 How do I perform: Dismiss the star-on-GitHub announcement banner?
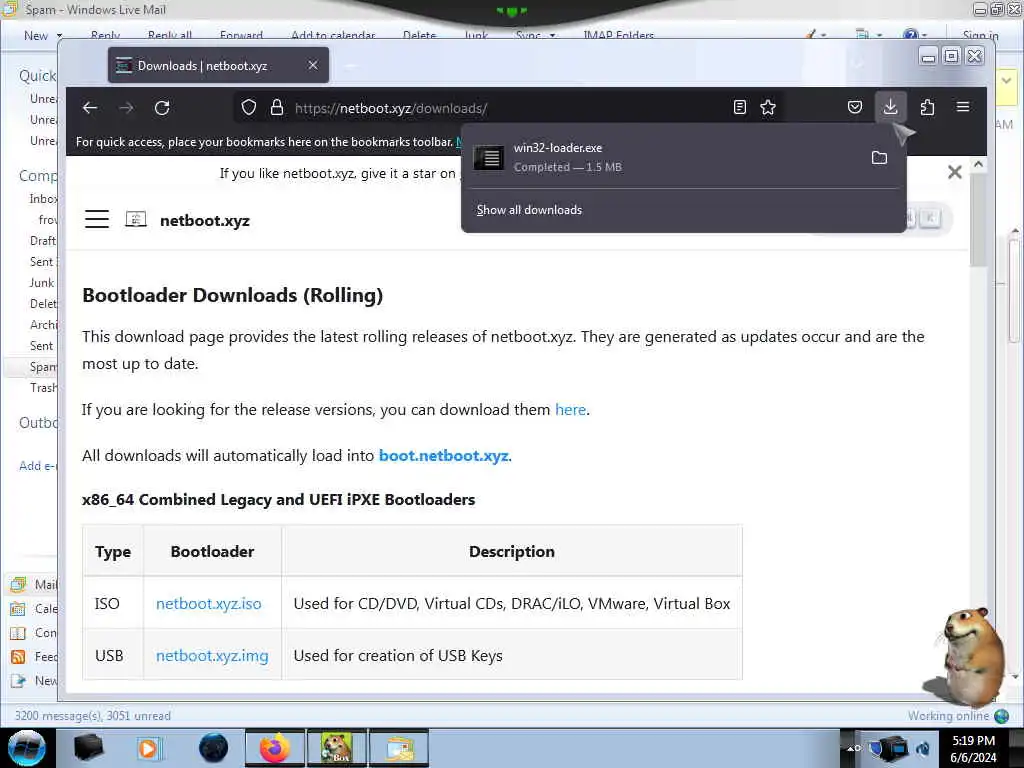point(955,172)
